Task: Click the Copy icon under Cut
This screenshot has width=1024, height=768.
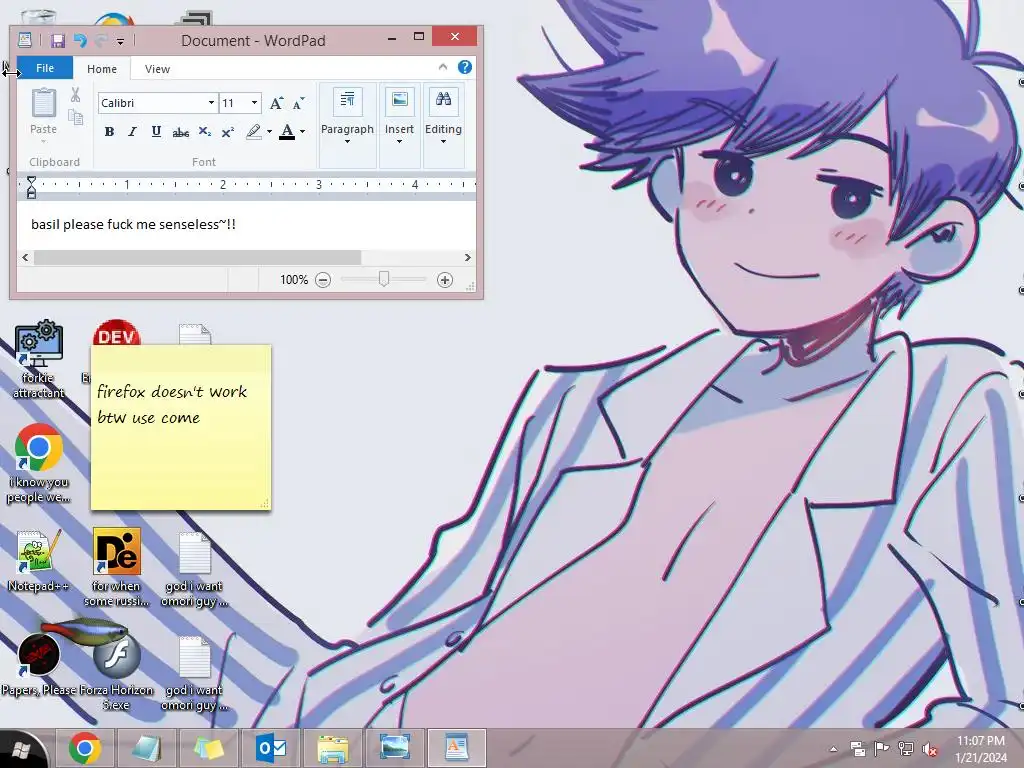Action: [x=76, y=118]
